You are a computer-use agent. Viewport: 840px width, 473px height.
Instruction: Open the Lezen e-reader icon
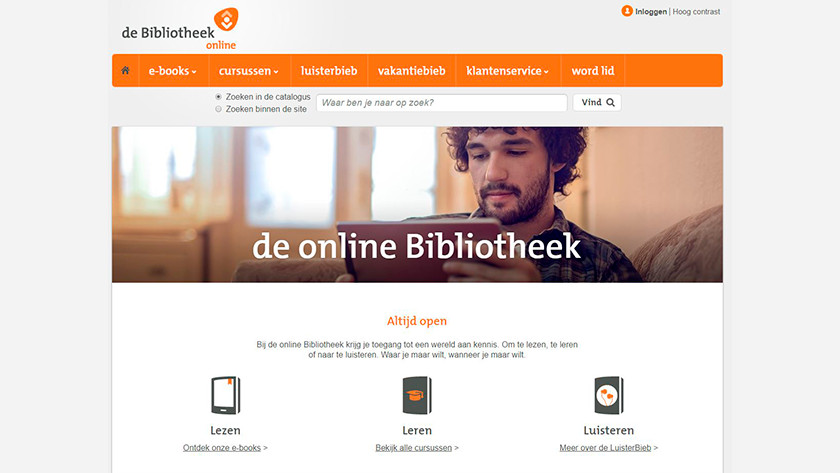click(x=226, y=395)
